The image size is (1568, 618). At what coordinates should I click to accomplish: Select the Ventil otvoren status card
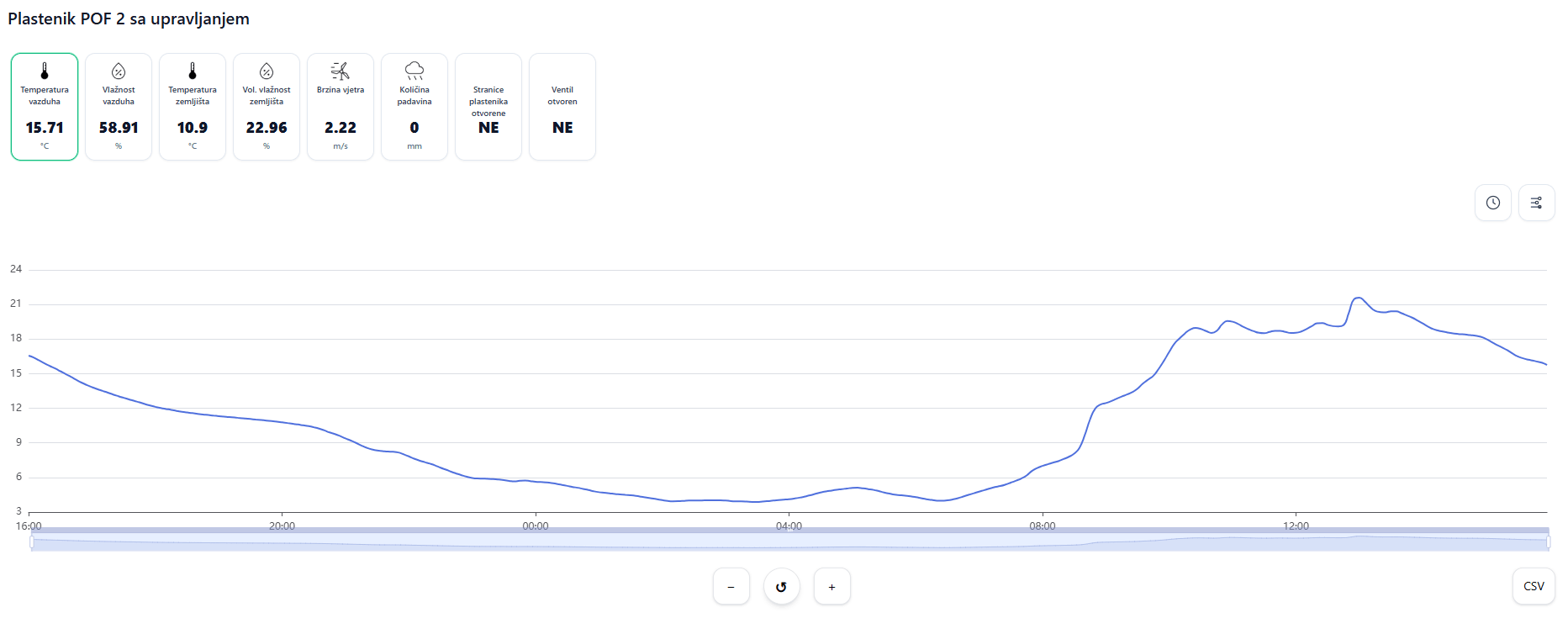click(x=562, y=107)
